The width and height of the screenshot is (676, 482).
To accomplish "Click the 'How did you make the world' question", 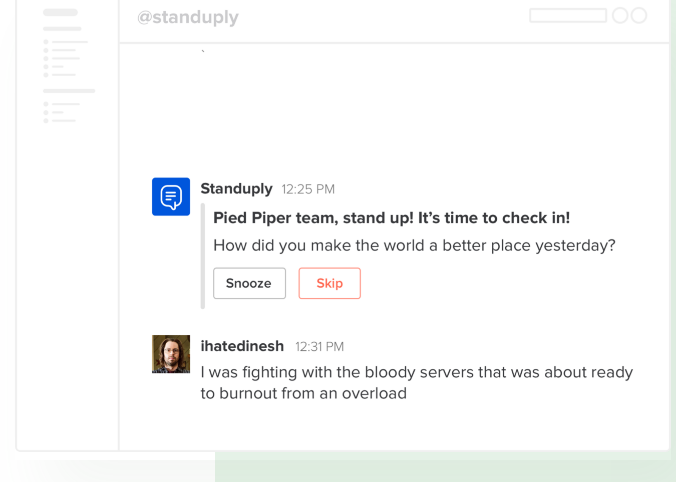I will coord(414,245).
